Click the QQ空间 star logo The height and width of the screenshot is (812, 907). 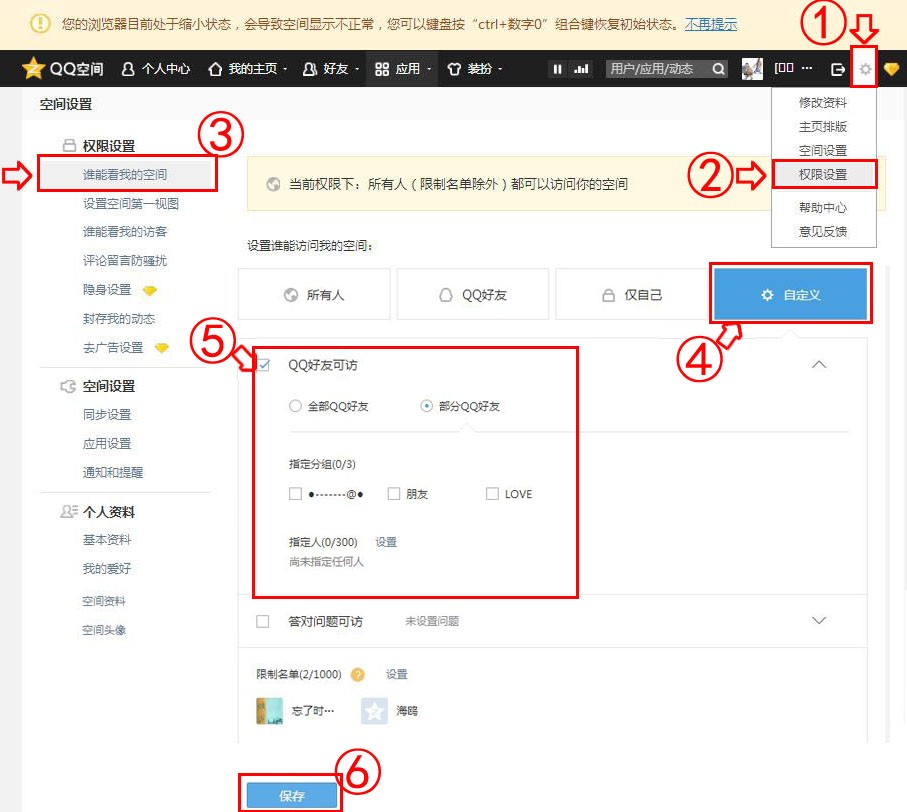tap(33, 69)
